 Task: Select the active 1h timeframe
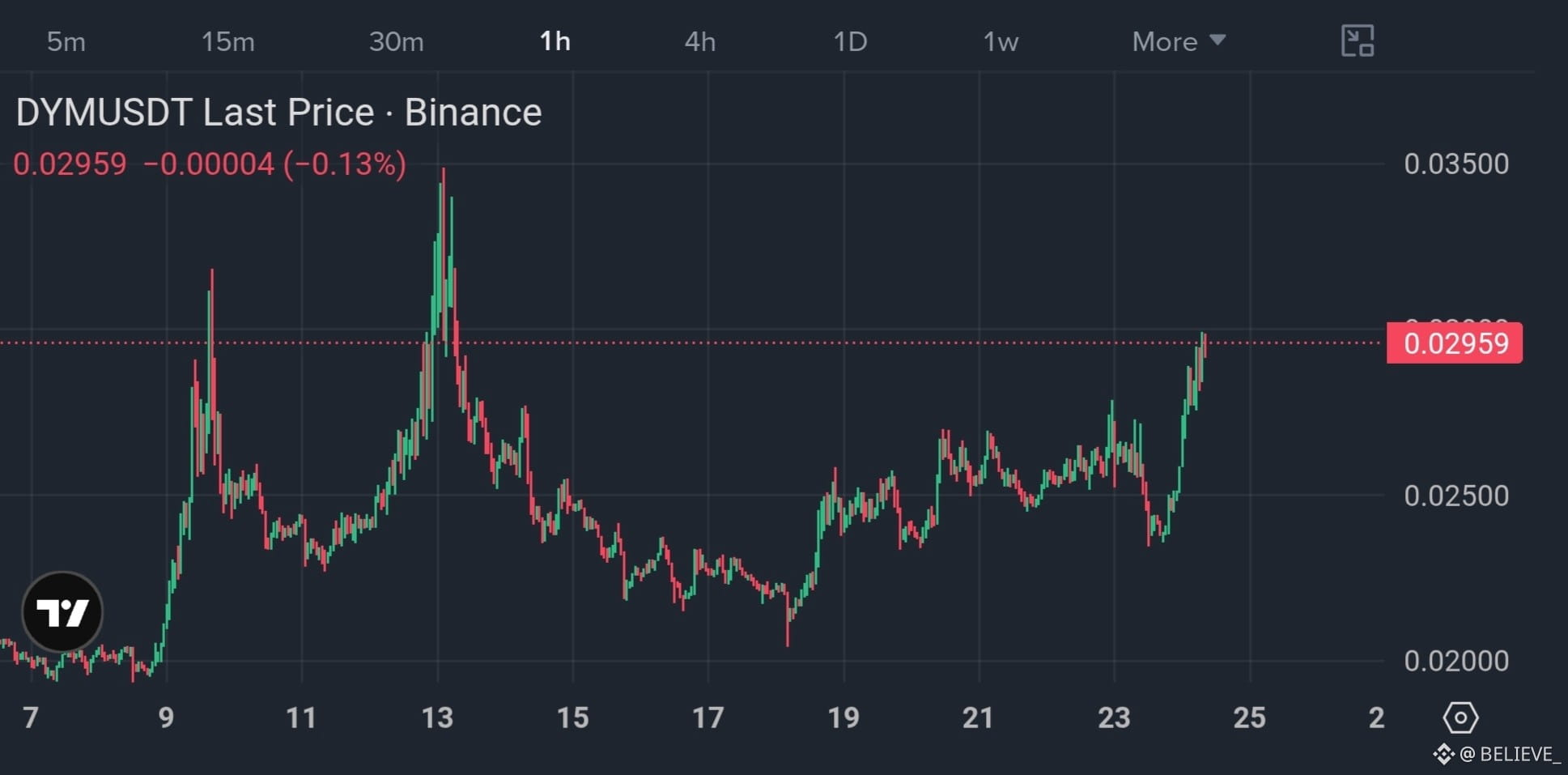pyautogui.click(x=555, y=41)
